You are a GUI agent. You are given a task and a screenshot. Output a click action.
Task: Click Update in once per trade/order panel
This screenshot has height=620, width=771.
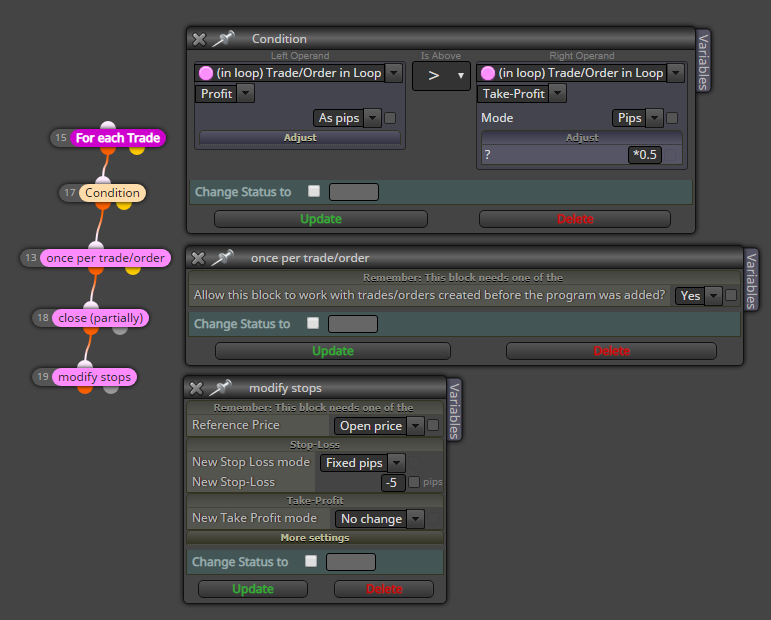point(333,351)
